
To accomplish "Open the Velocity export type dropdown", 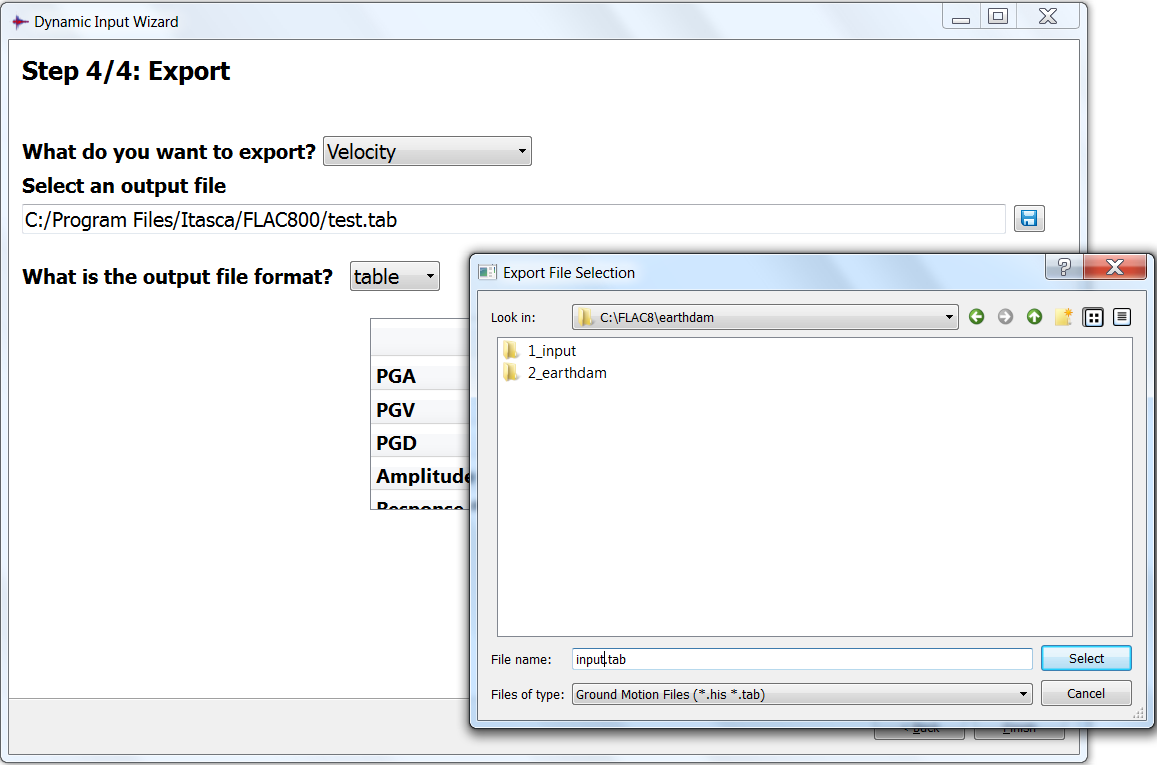I will point(427,152).
